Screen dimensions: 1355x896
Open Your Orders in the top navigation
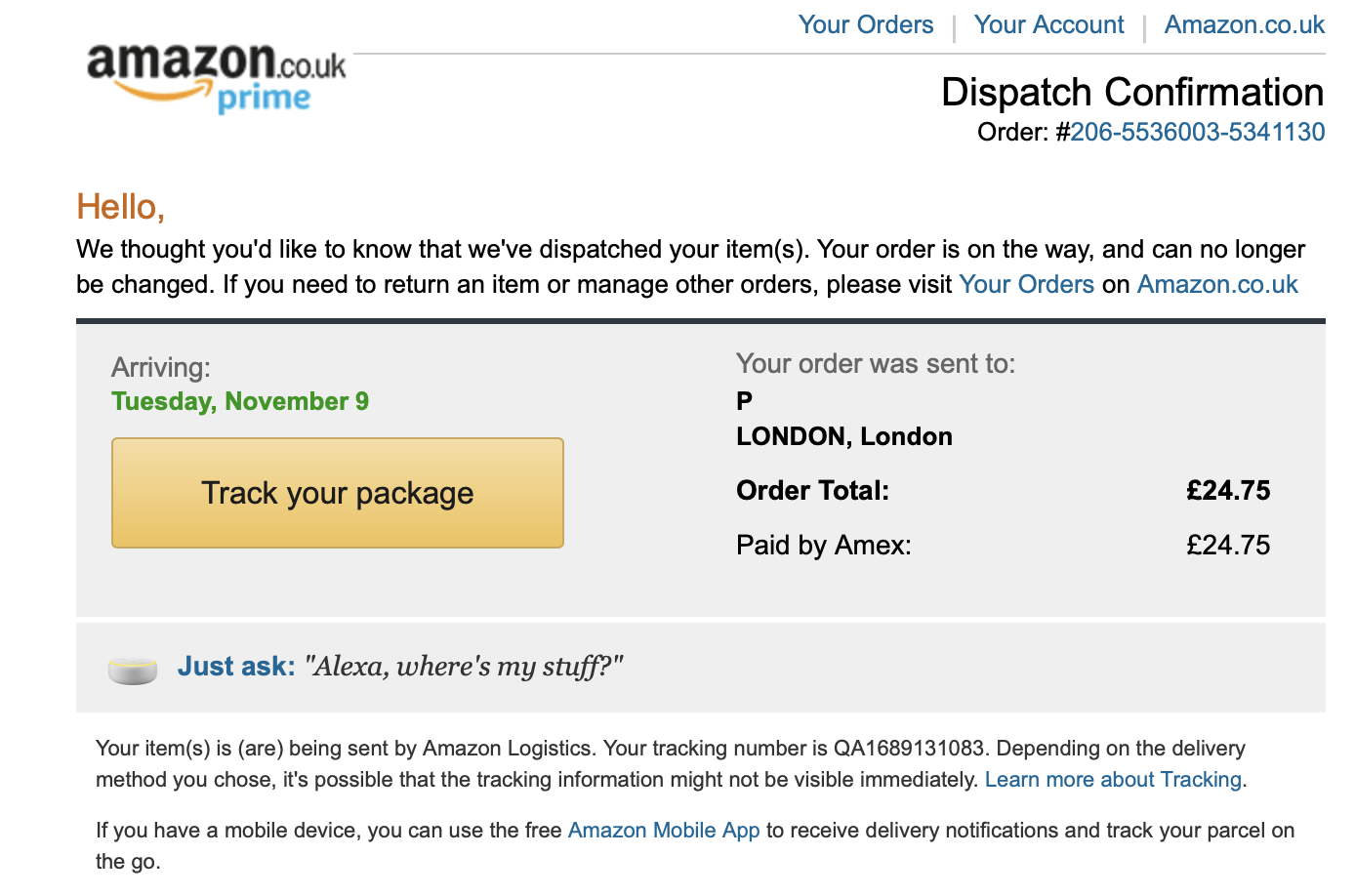coord(866,24)
